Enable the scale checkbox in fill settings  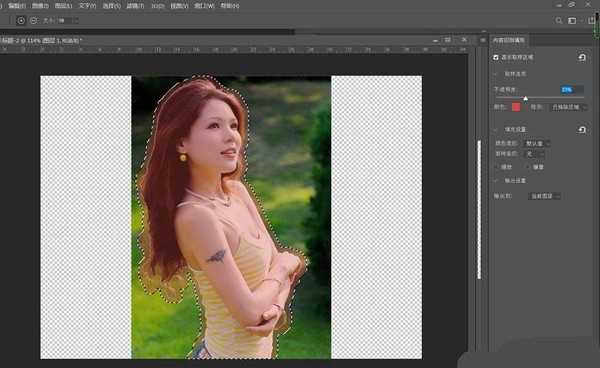point(497,167)
